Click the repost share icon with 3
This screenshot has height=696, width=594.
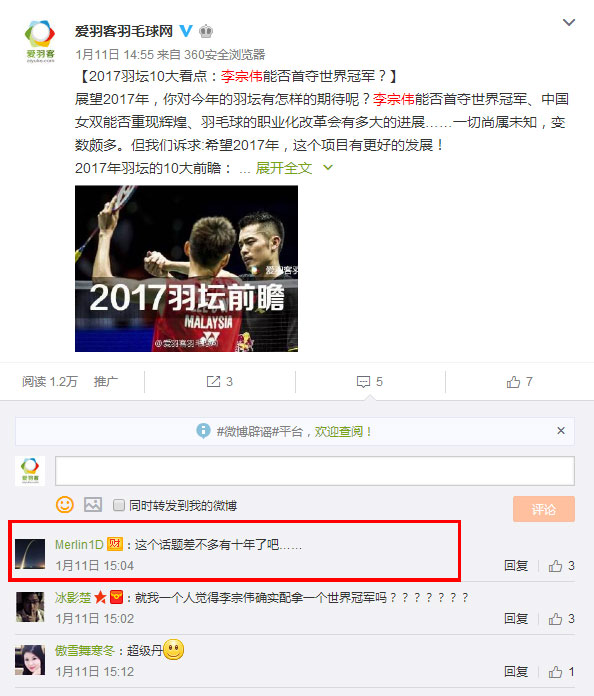(x=214, y=381)
